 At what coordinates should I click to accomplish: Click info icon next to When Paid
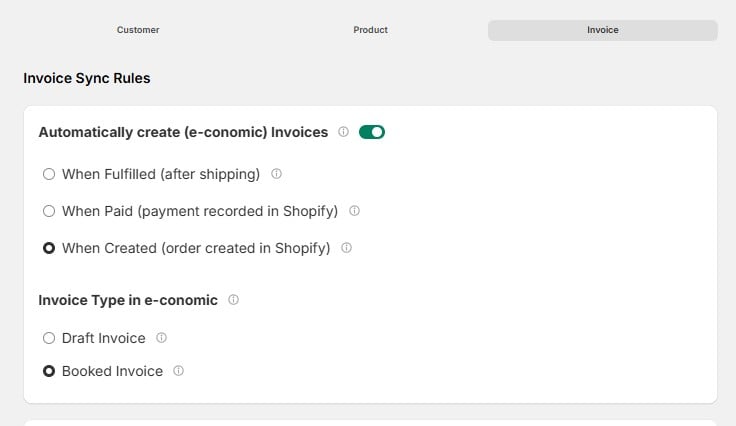click(354, 211)
